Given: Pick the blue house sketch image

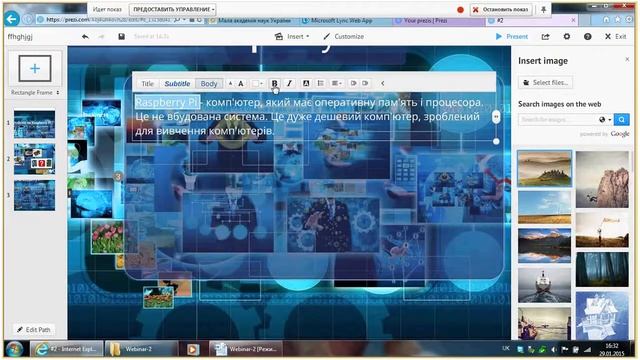Looking at the screenshot, I should coord(602,315).
